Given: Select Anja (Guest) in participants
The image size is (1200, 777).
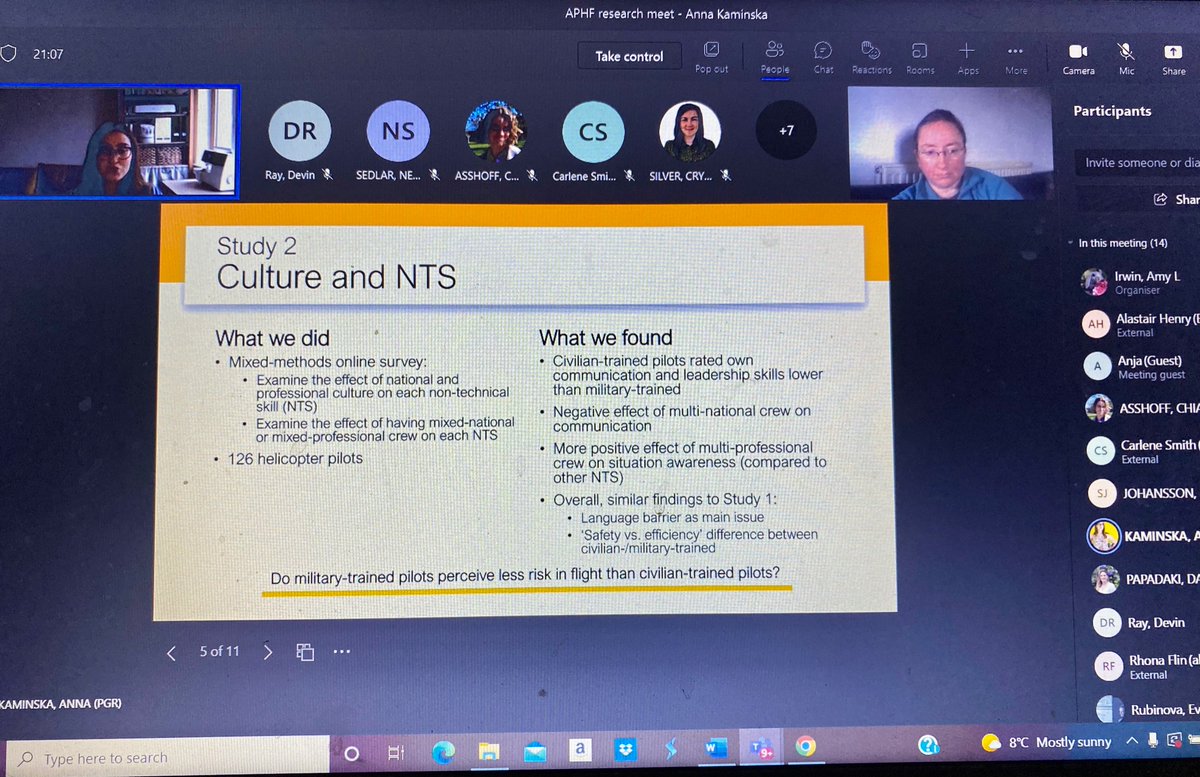Looking at the screenshot, I should (1140, 366).
